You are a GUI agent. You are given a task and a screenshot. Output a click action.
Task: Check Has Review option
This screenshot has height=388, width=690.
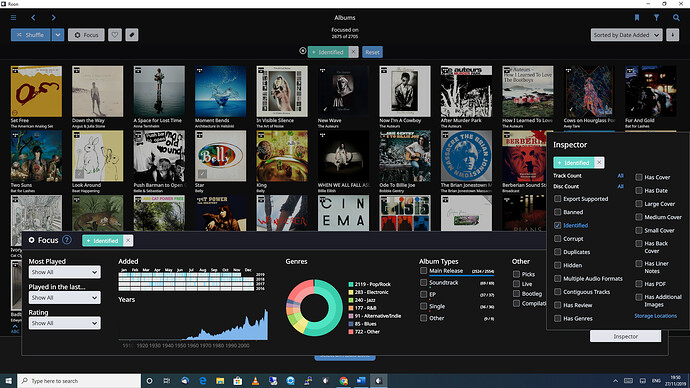click(558, 305)
